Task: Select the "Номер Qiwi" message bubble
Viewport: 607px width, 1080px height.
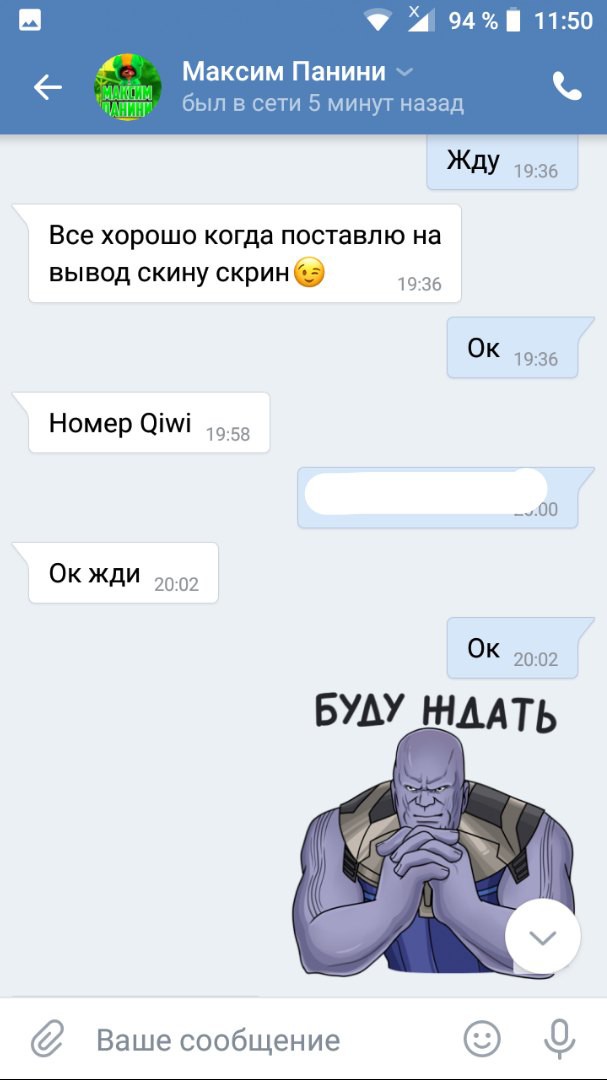Action: tap(149, 423)
